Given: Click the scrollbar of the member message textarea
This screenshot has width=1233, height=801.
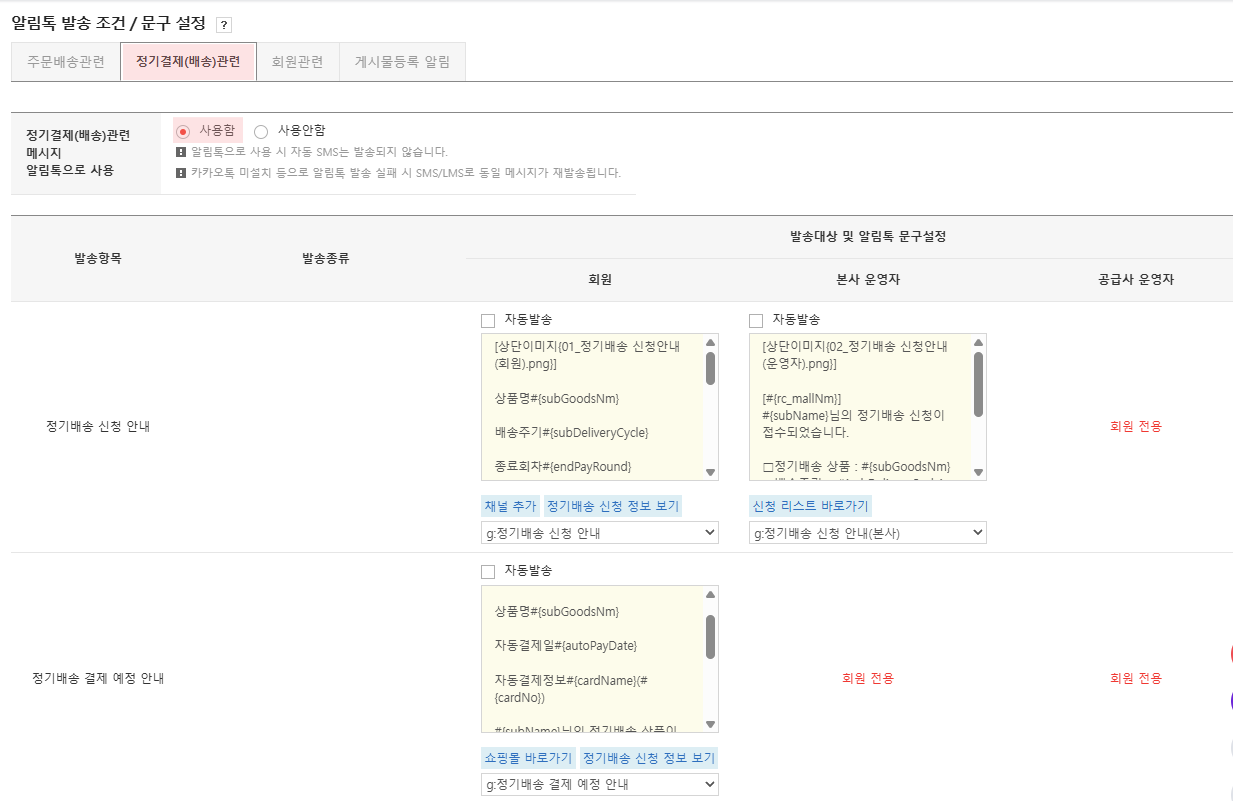Looking at the screenshot, I should (x=711, y=405).
